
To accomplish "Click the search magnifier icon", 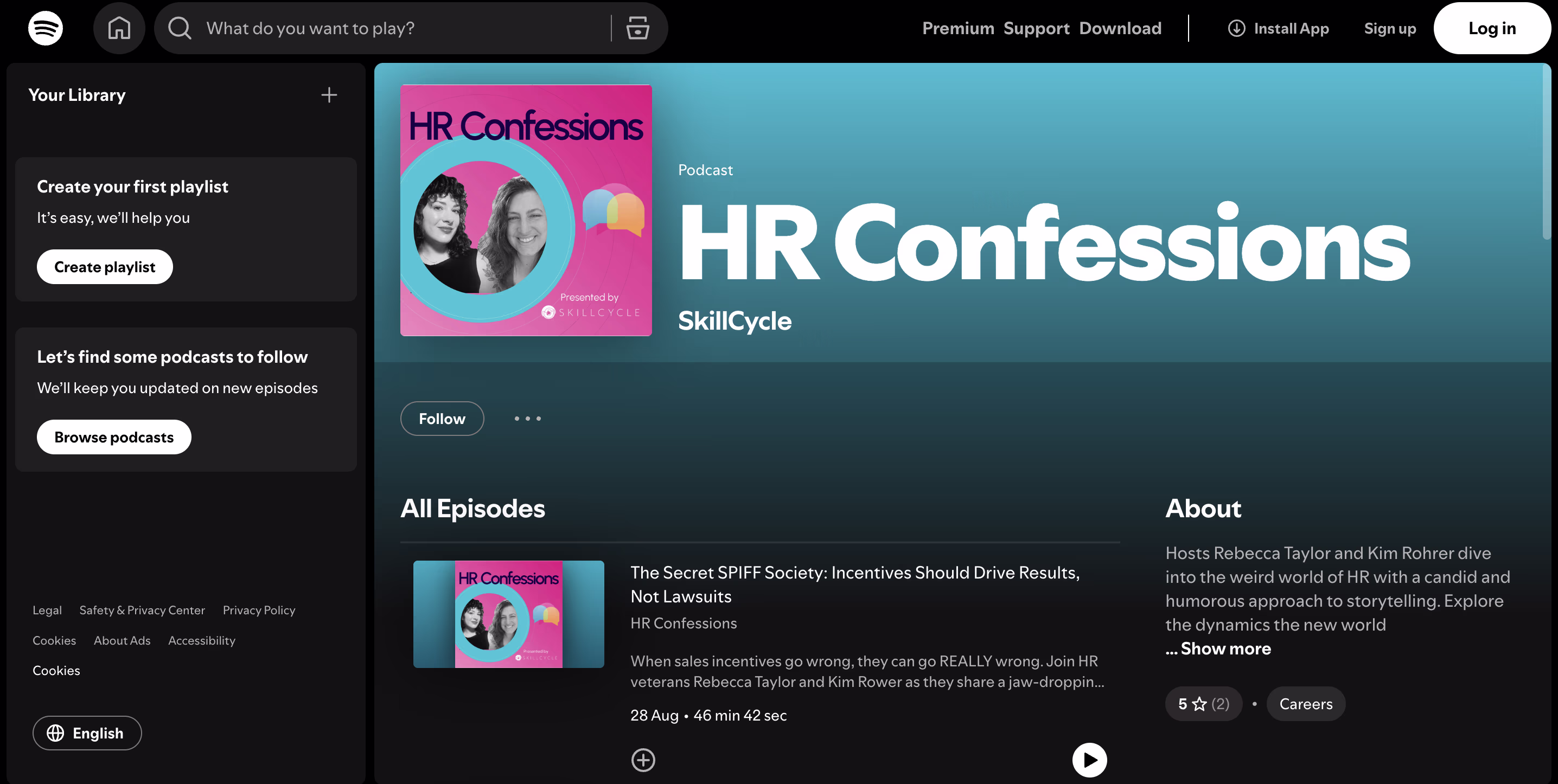I will pyautogui.click(x=180, y=28).
